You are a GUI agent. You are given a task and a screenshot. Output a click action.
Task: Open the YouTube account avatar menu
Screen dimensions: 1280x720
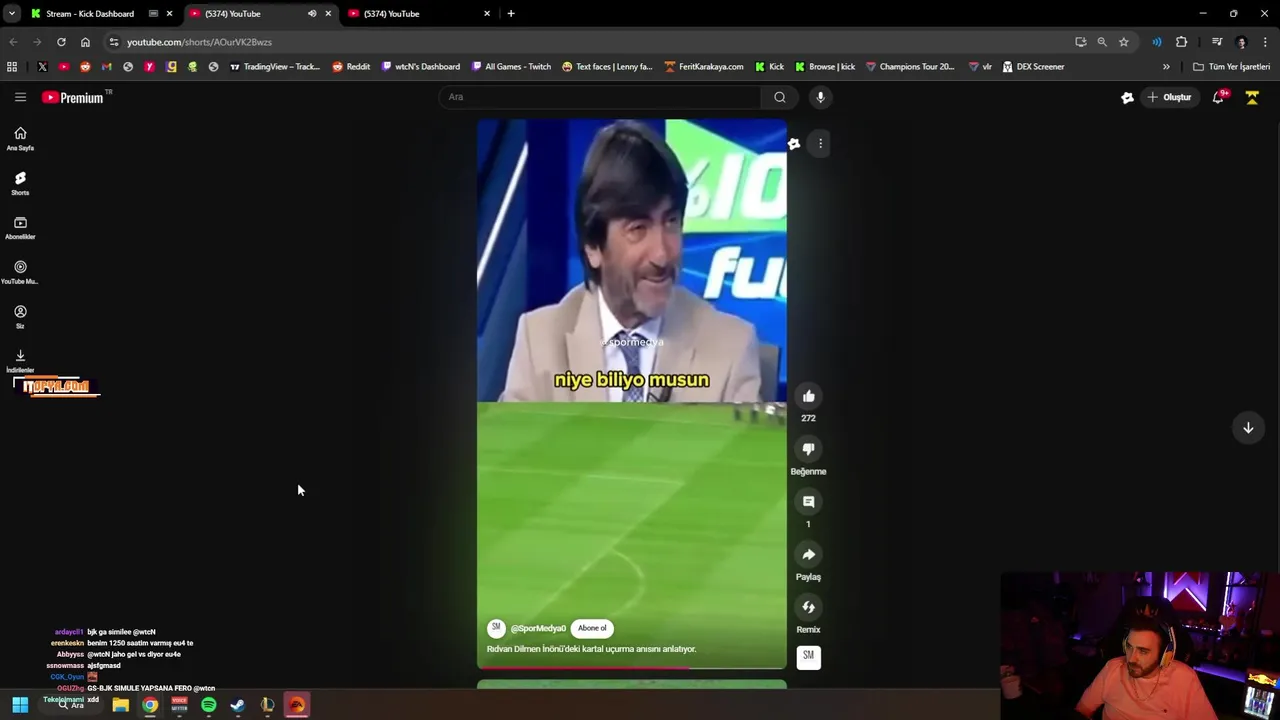tap(1252, 97)
